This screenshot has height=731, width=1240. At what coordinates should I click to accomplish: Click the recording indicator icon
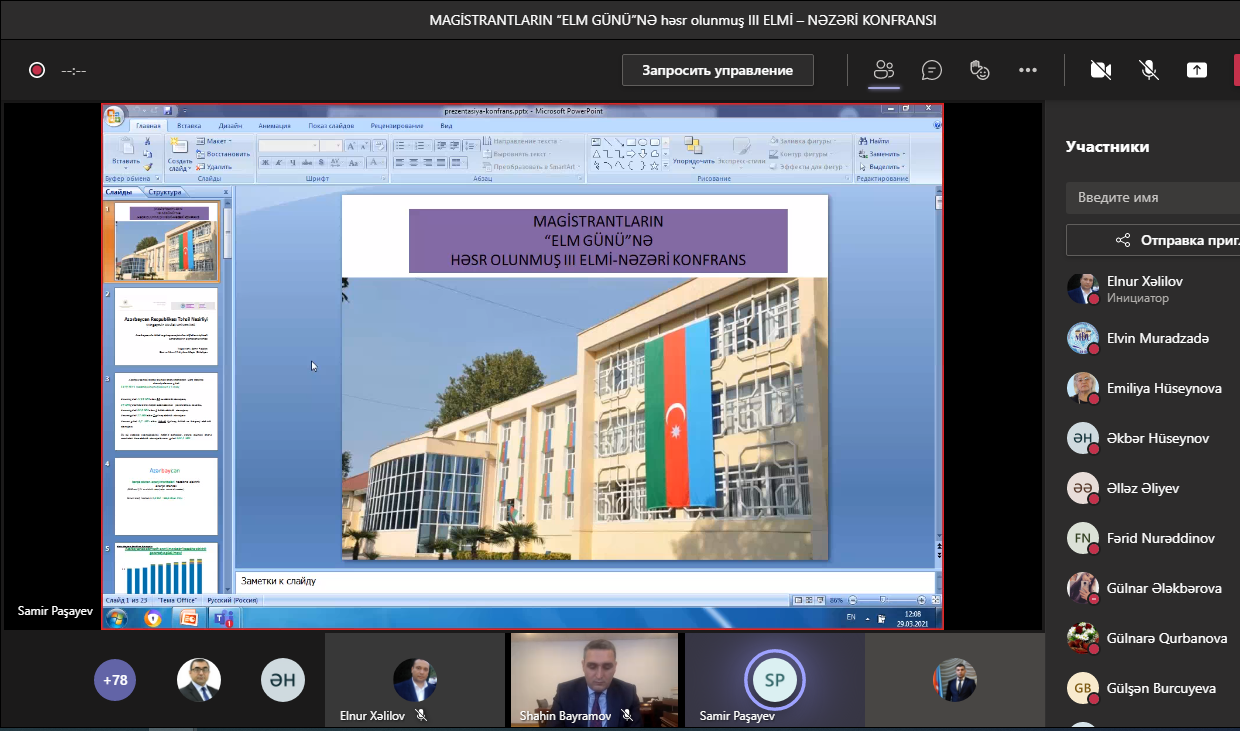tap(37, 70)
